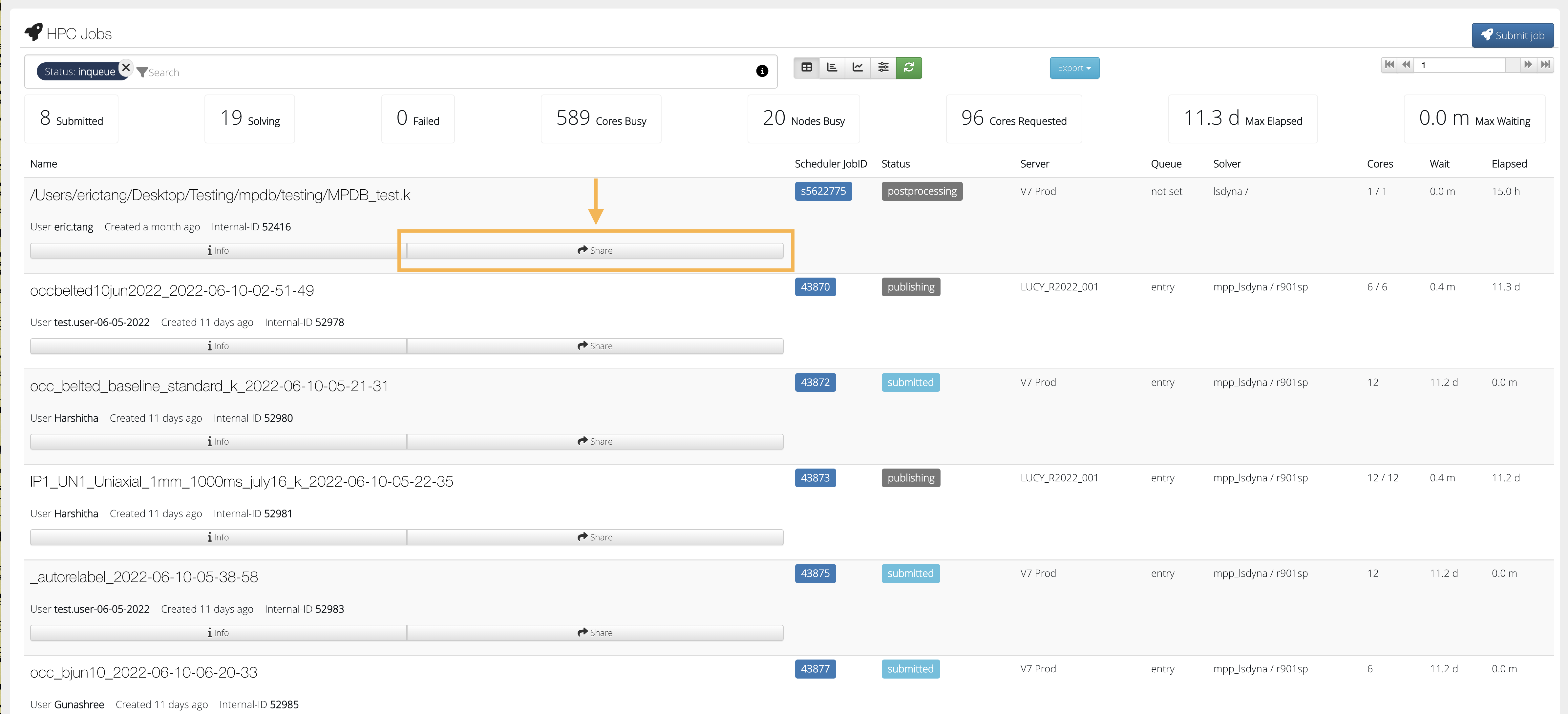This screenshot has width=1568, height=714.
Task: Open the Export dropdown
Action: point(1074,68)
